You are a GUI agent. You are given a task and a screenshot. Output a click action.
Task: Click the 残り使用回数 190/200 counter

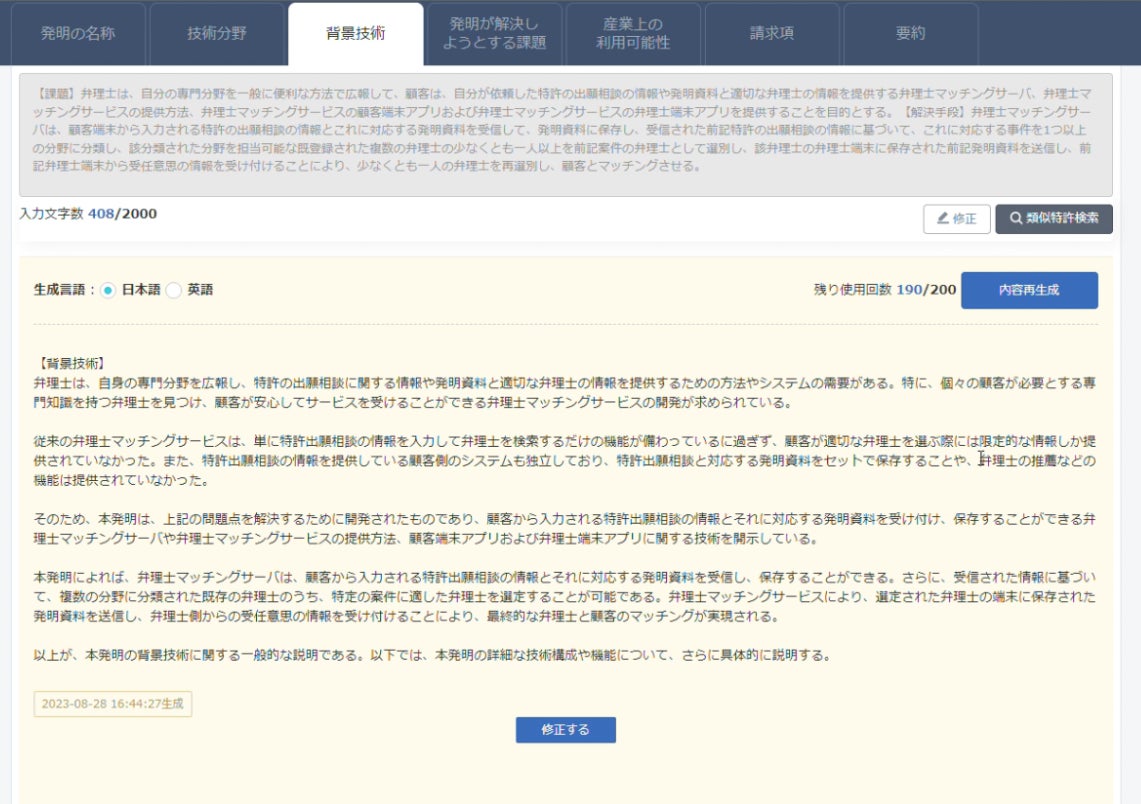point(885,290)
